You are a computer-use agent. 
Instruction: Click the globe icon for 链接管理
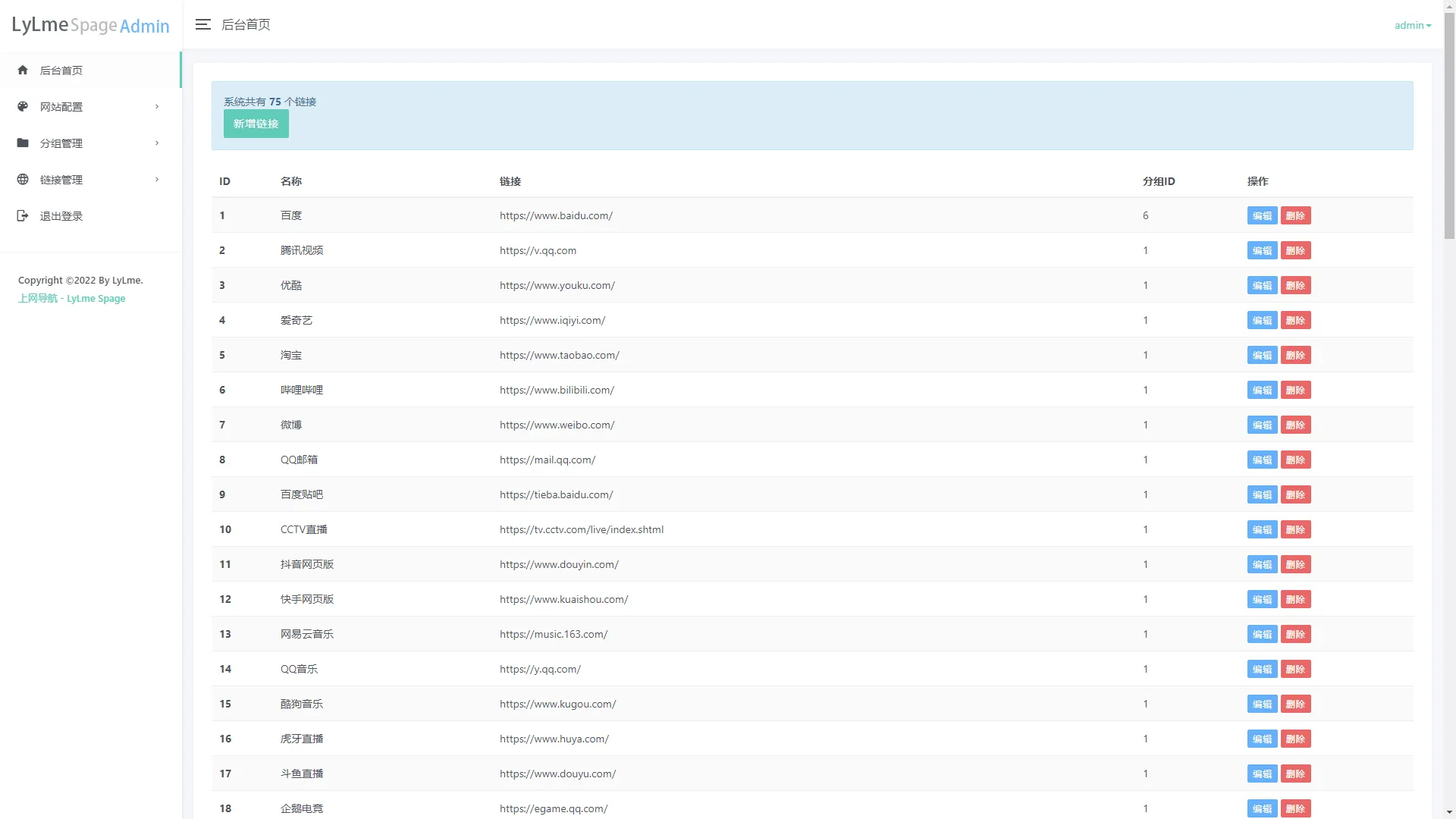(23, 179)
